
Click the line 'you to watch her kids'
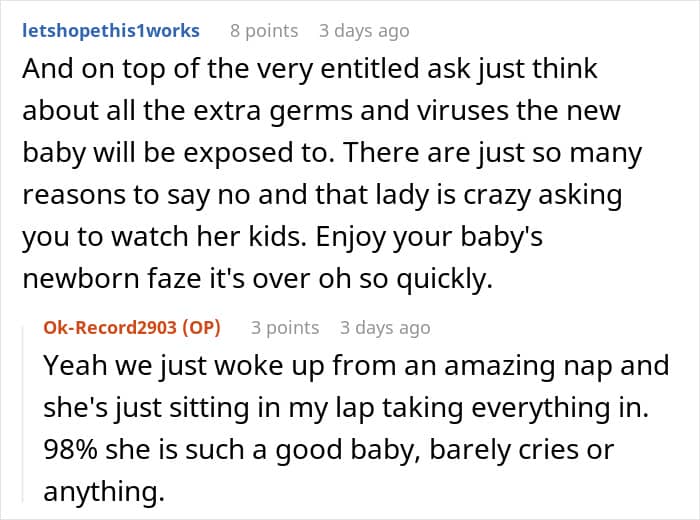tap(283, 237)
